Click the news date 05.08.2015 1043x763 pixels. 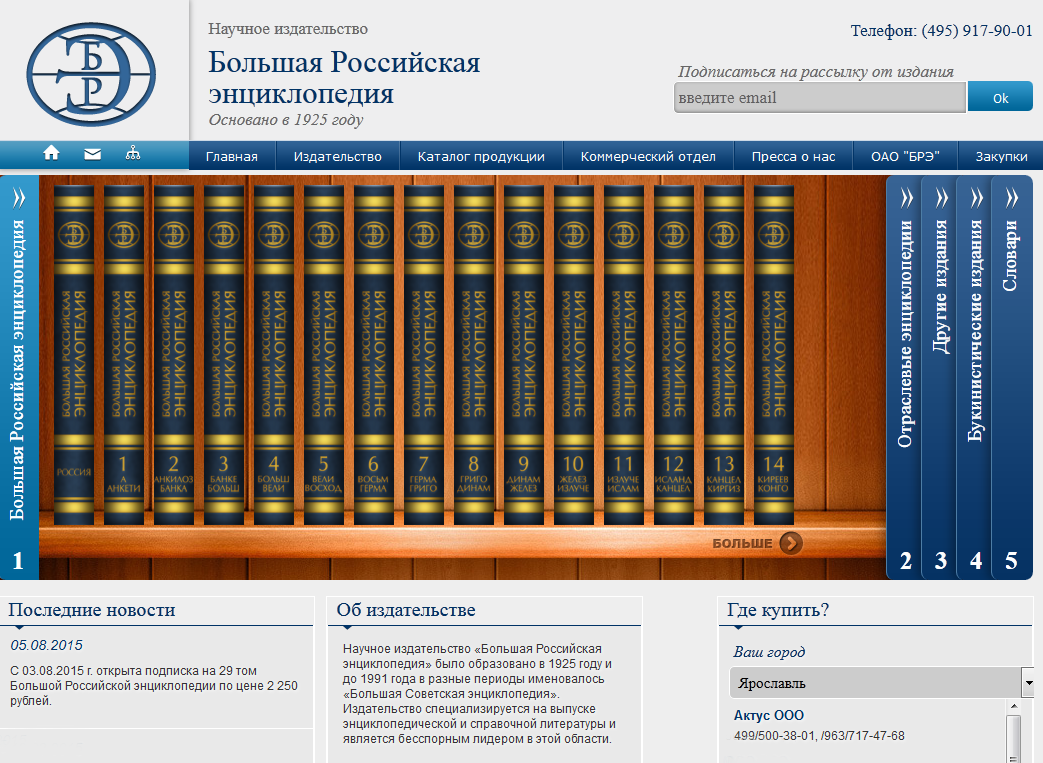point(47,645)
